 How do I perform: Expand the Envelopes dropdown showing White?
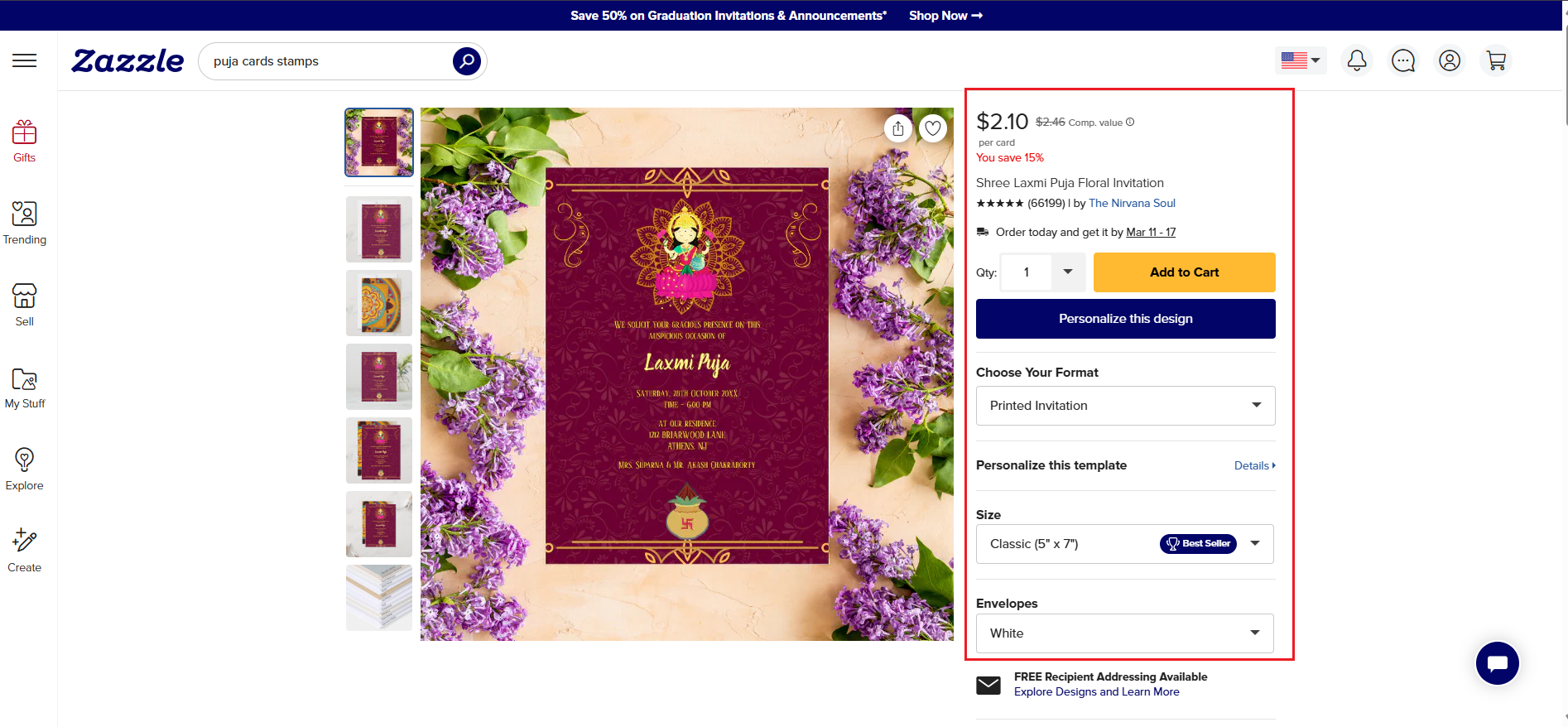1125,633
